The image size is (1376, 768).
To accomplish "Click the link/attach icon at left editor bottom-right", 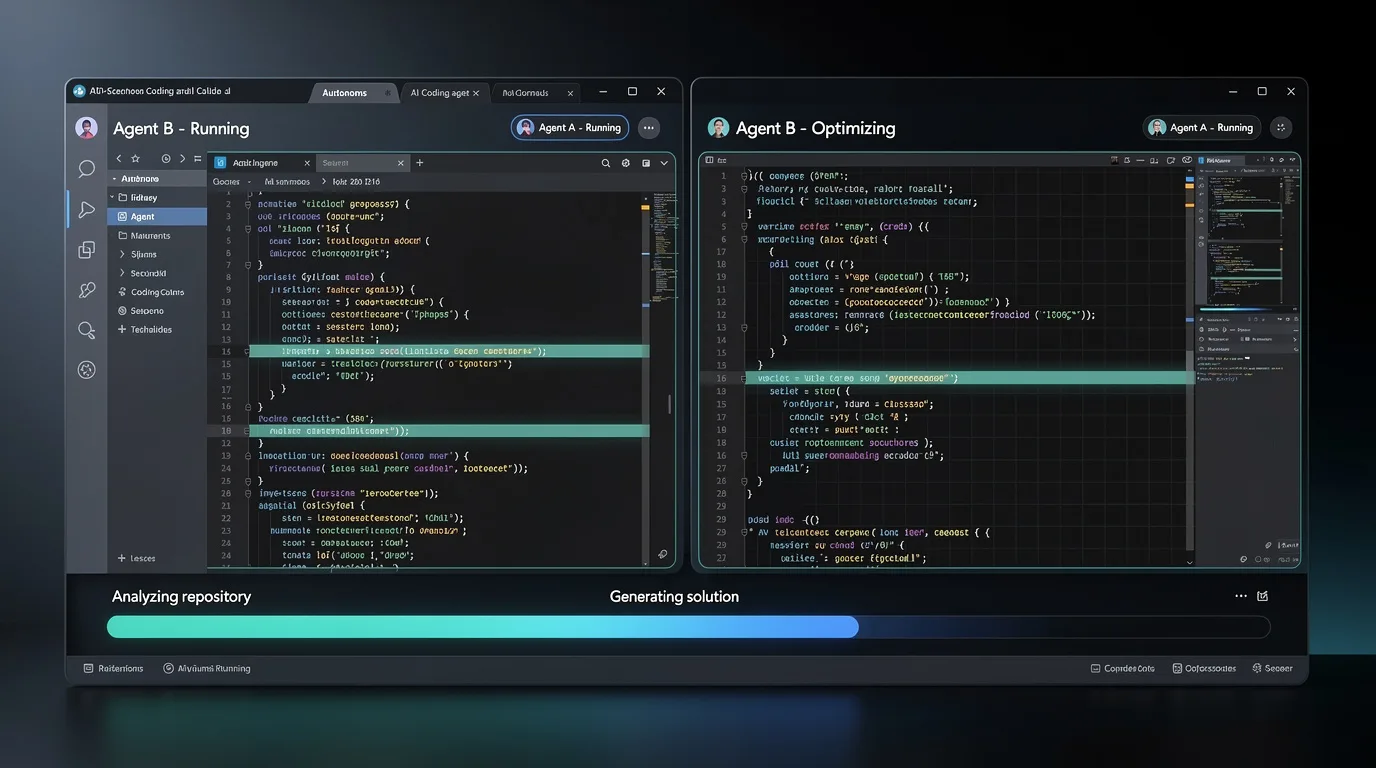I will [662, 554].
